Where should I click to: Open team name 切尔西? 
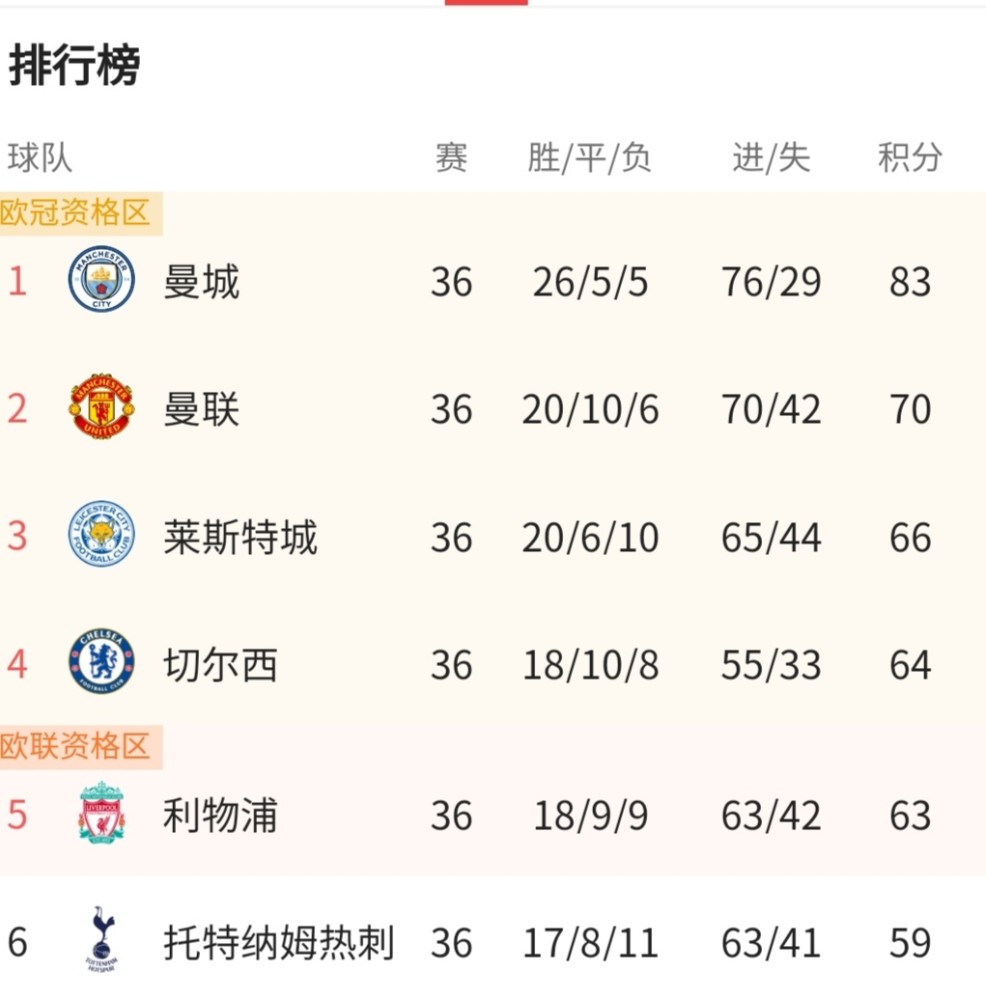tap(221, 665)
